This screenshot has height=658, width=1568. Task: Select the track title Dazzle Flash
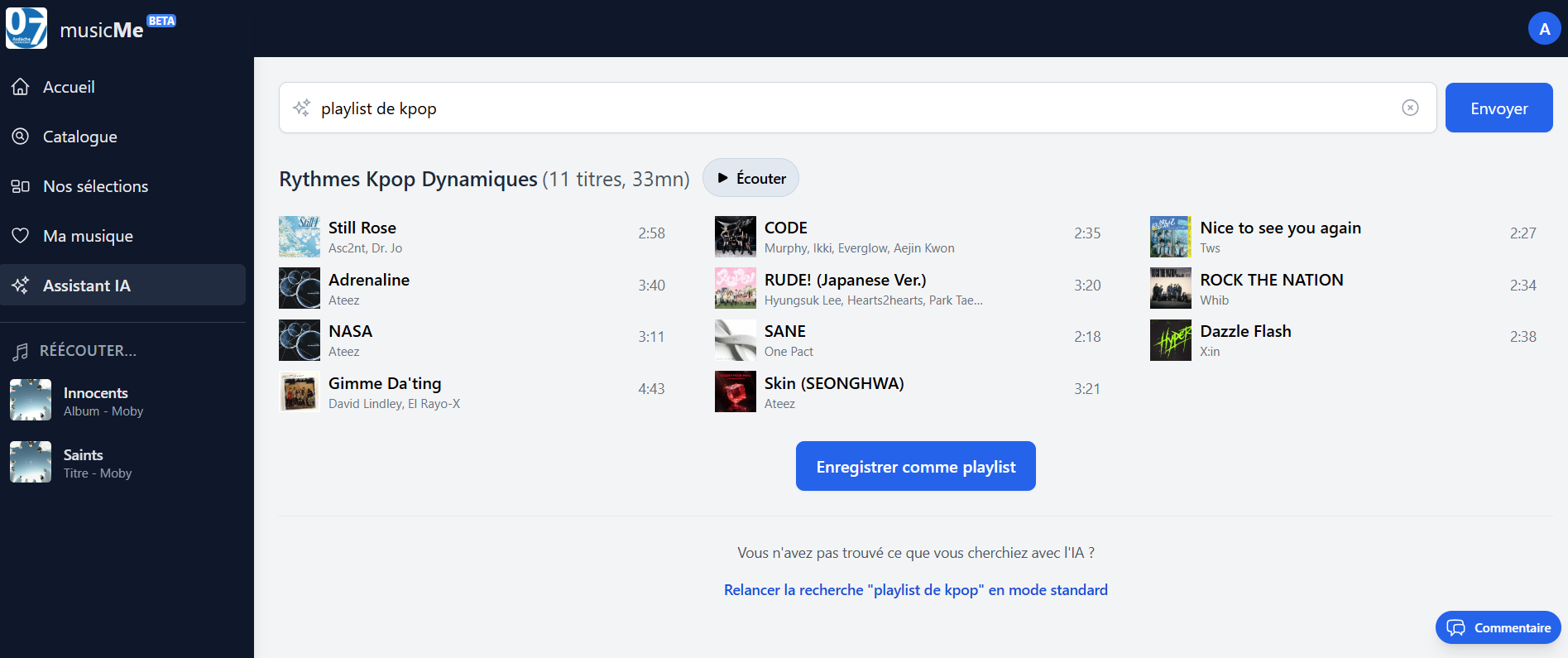pos(1246,331)
